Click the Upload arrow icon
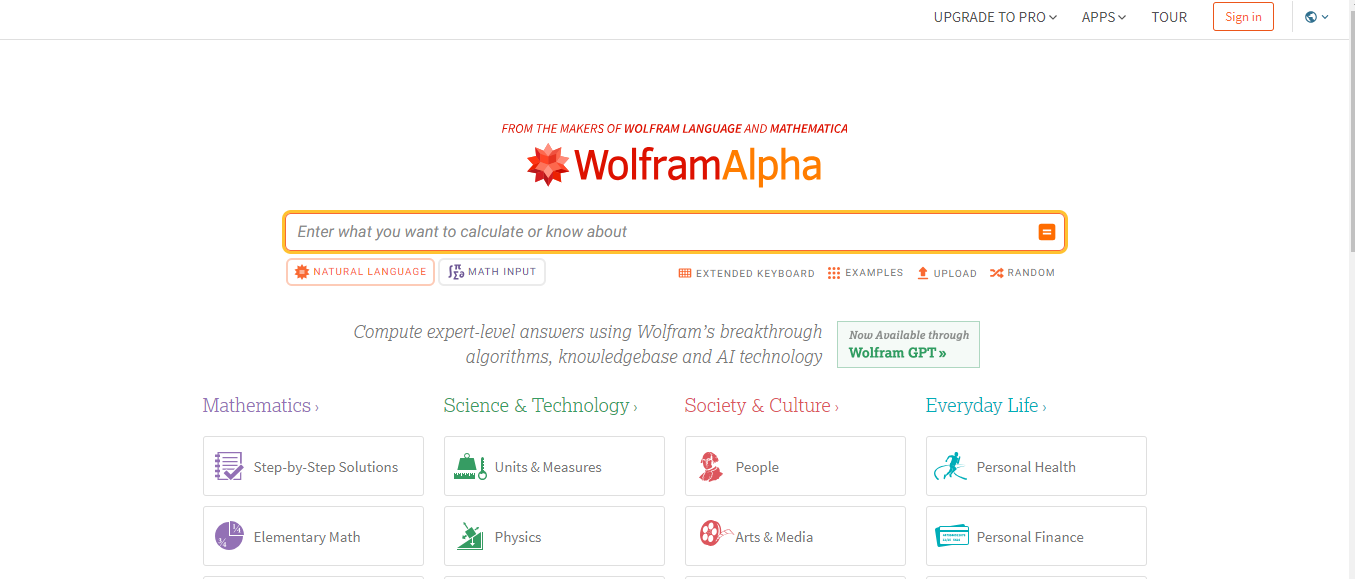Screen dimensions: 1355x579 (x=923, y=273)
